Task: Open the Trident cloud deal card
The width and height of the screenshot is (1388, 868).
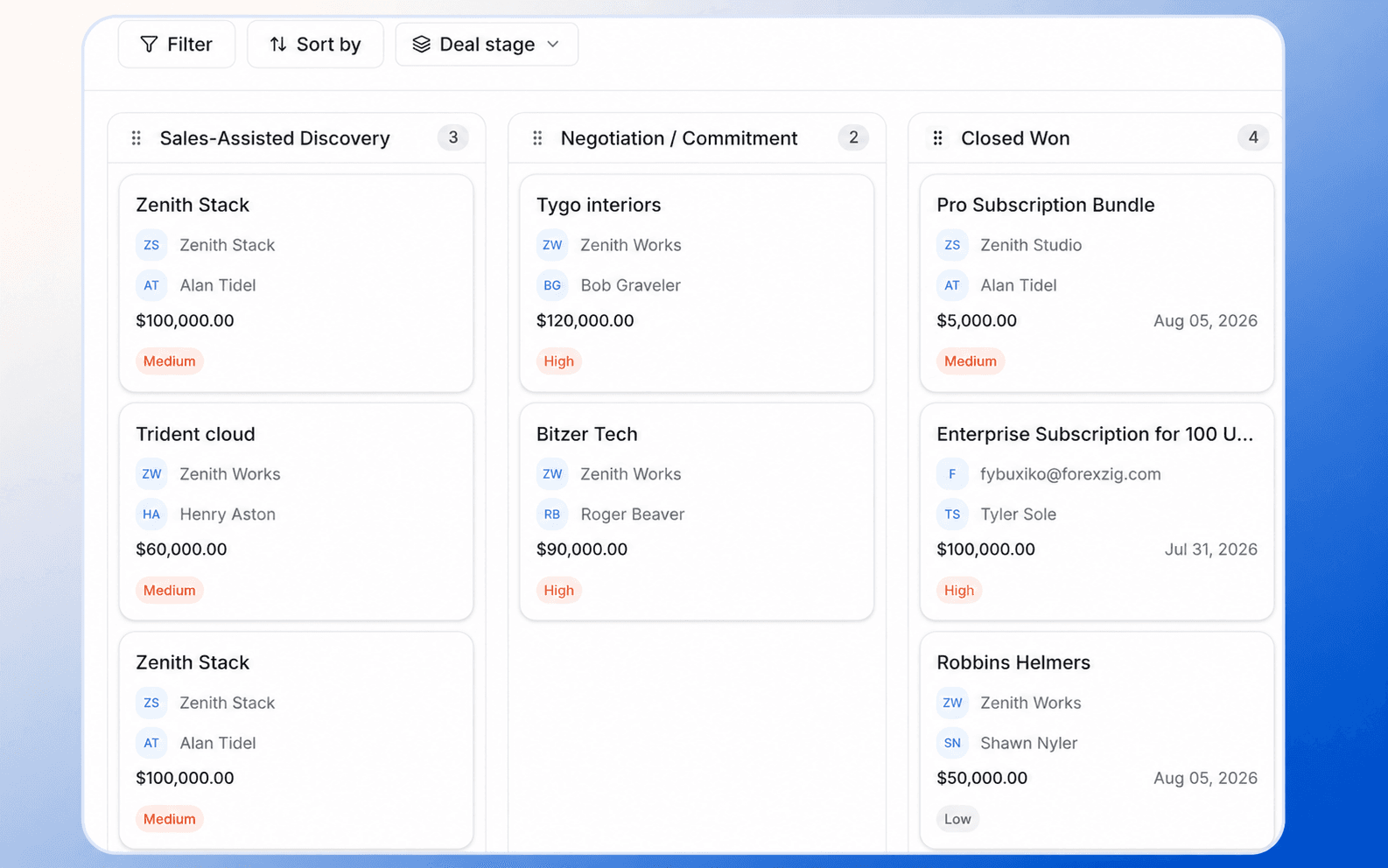Action: click(297, 512)
